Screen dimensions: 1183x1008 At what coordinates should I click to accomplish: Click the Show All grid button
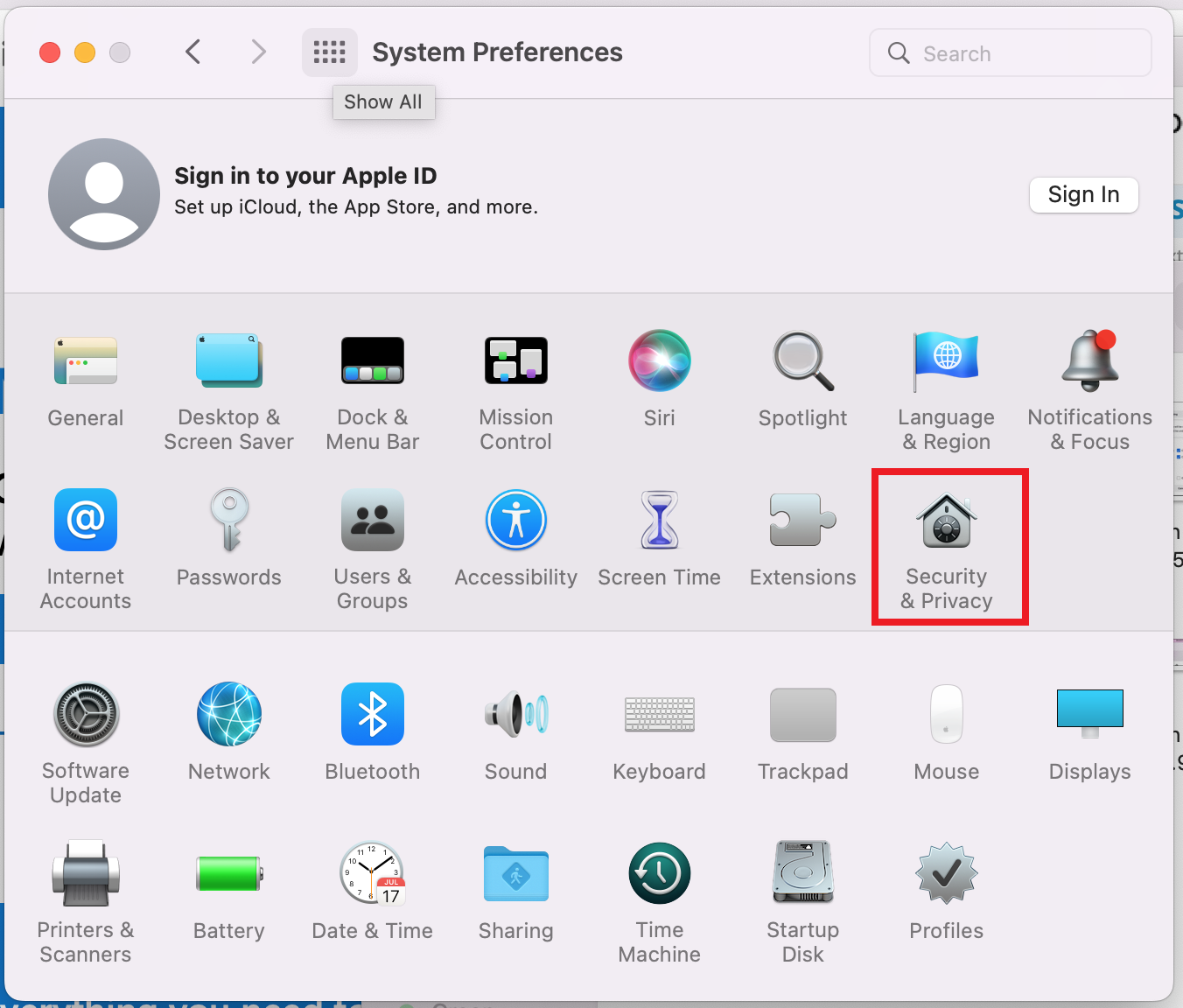(x=330, y=52)
